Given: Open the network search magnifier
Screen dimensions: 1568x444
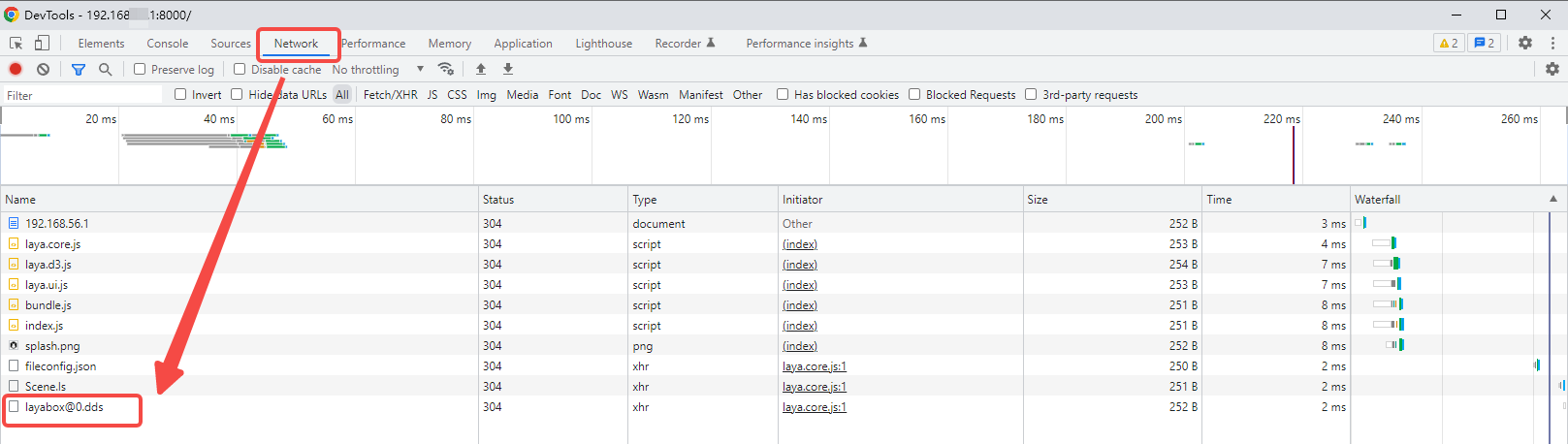Looking at the screenshot, I should click(x=105, y=69).
